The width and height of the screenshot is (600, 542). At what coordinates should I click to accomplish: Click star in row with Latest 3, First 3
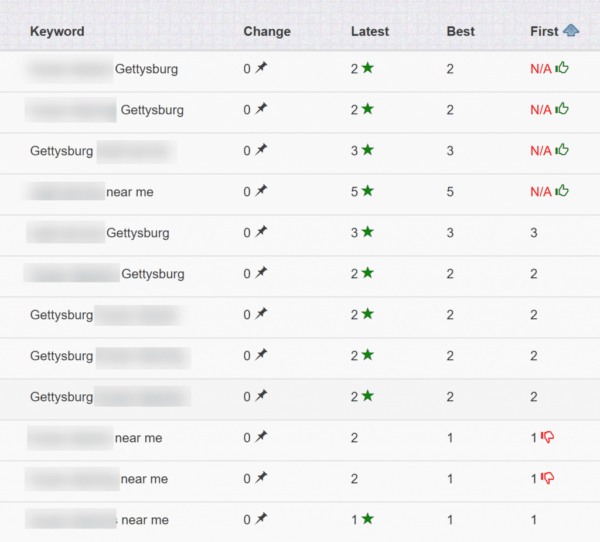(x=368, y=232)
